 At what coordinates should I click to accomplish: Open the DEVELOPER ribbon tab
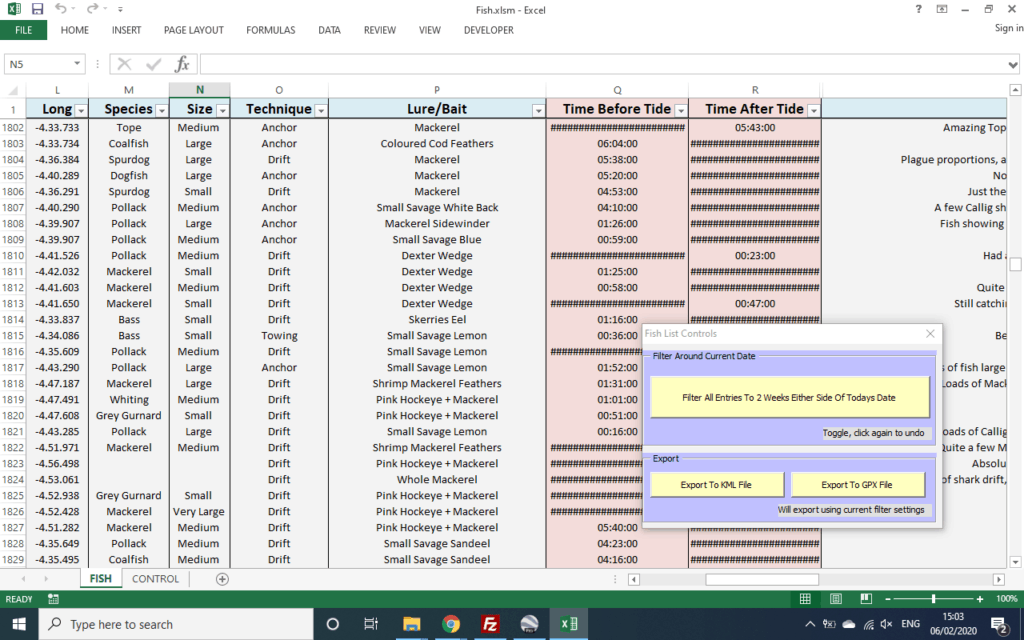pos(488,30)
